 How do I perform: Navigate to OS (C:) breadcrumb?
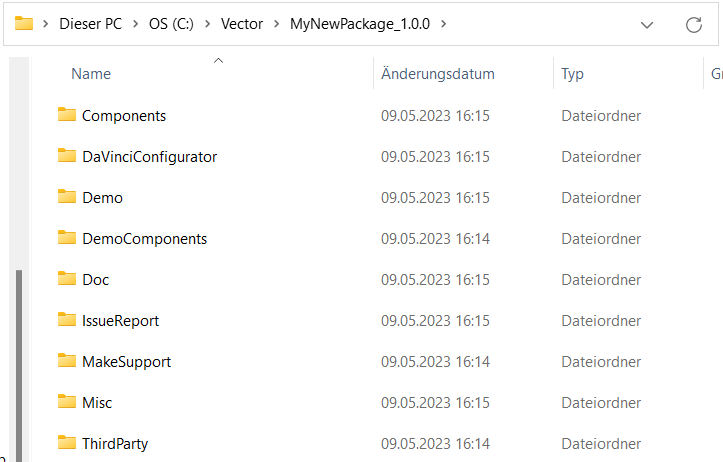[171, 24]
